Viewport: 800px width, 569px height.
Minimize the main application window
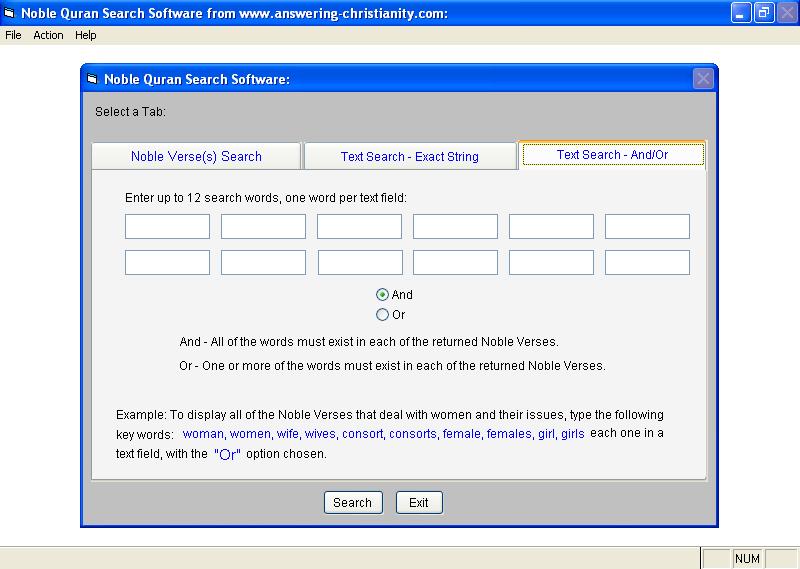tap(741, 13)
